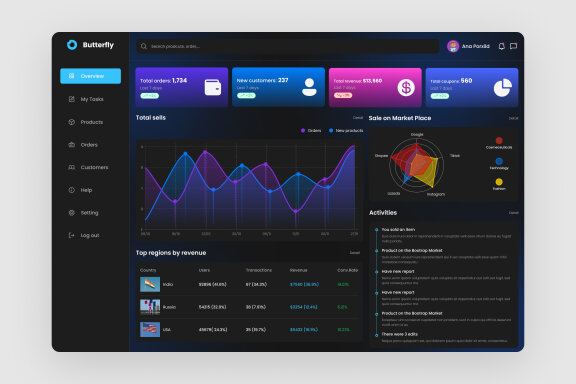
Task: Click the Google label on radar chart
Action: [417, 134]
